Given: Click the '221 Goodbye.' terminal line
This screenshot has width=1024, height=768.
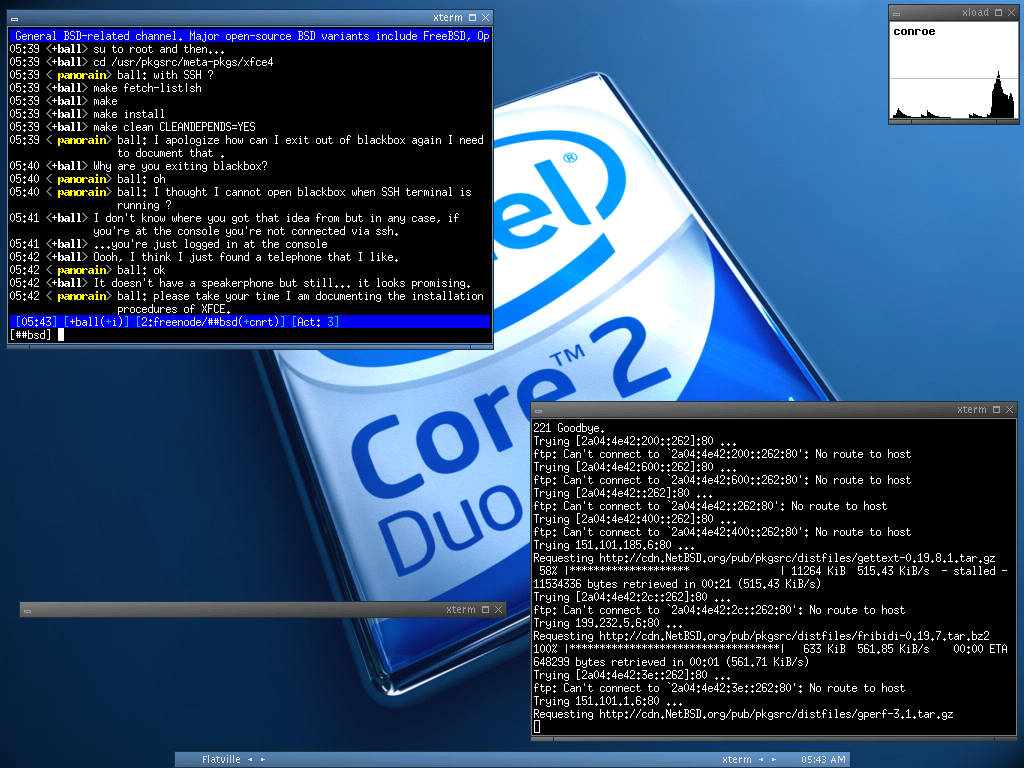Looking at the screenshot, I should (x=569, y=428).
